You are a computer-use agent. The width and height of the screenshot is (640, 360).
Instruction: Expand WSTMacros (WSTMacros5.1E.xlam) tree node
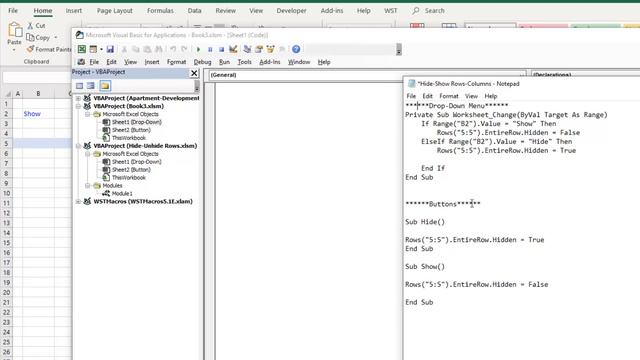(78, 201)
